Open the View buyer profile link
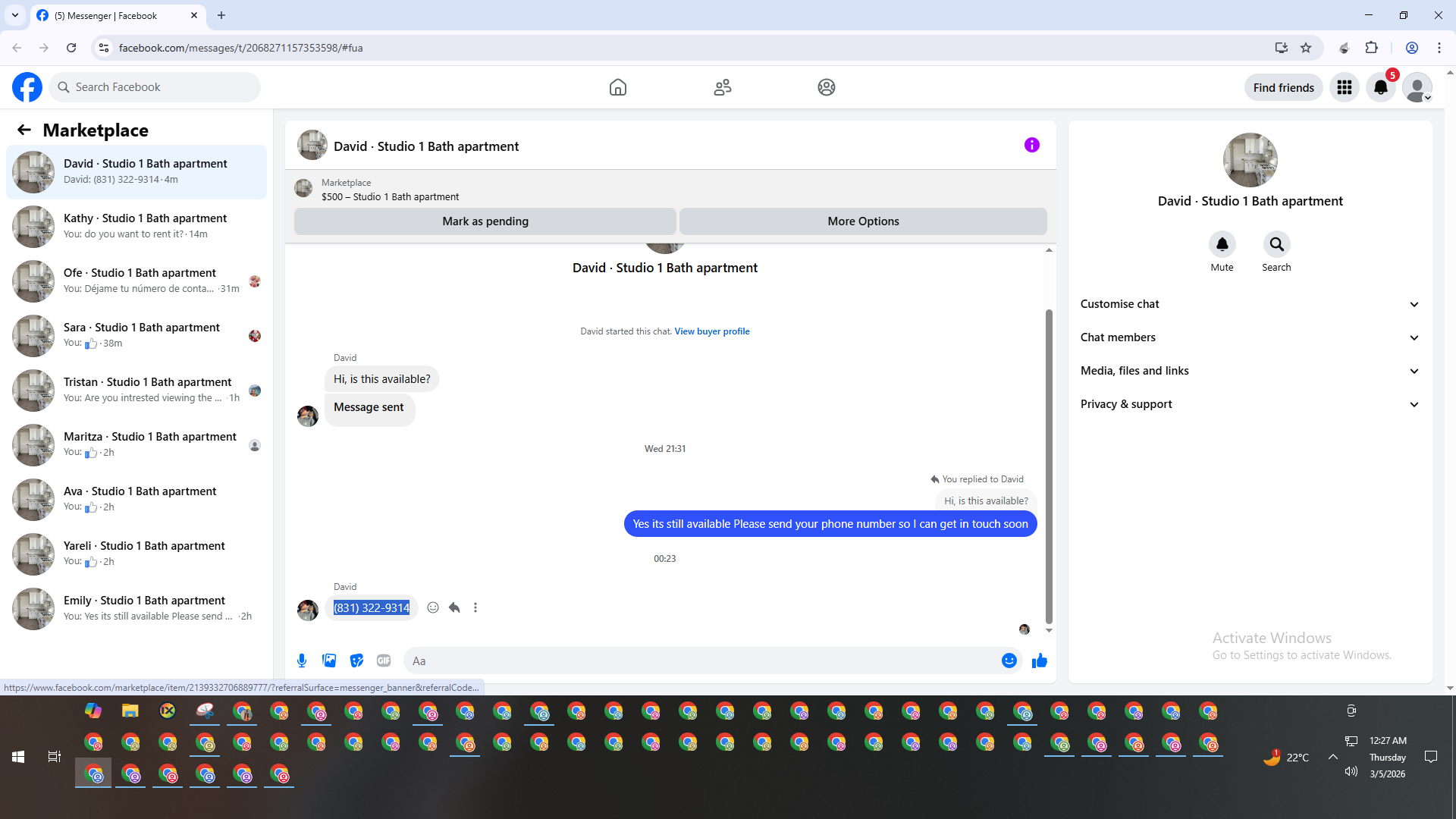The image size is (1456, 819). [x=712, y=331]
